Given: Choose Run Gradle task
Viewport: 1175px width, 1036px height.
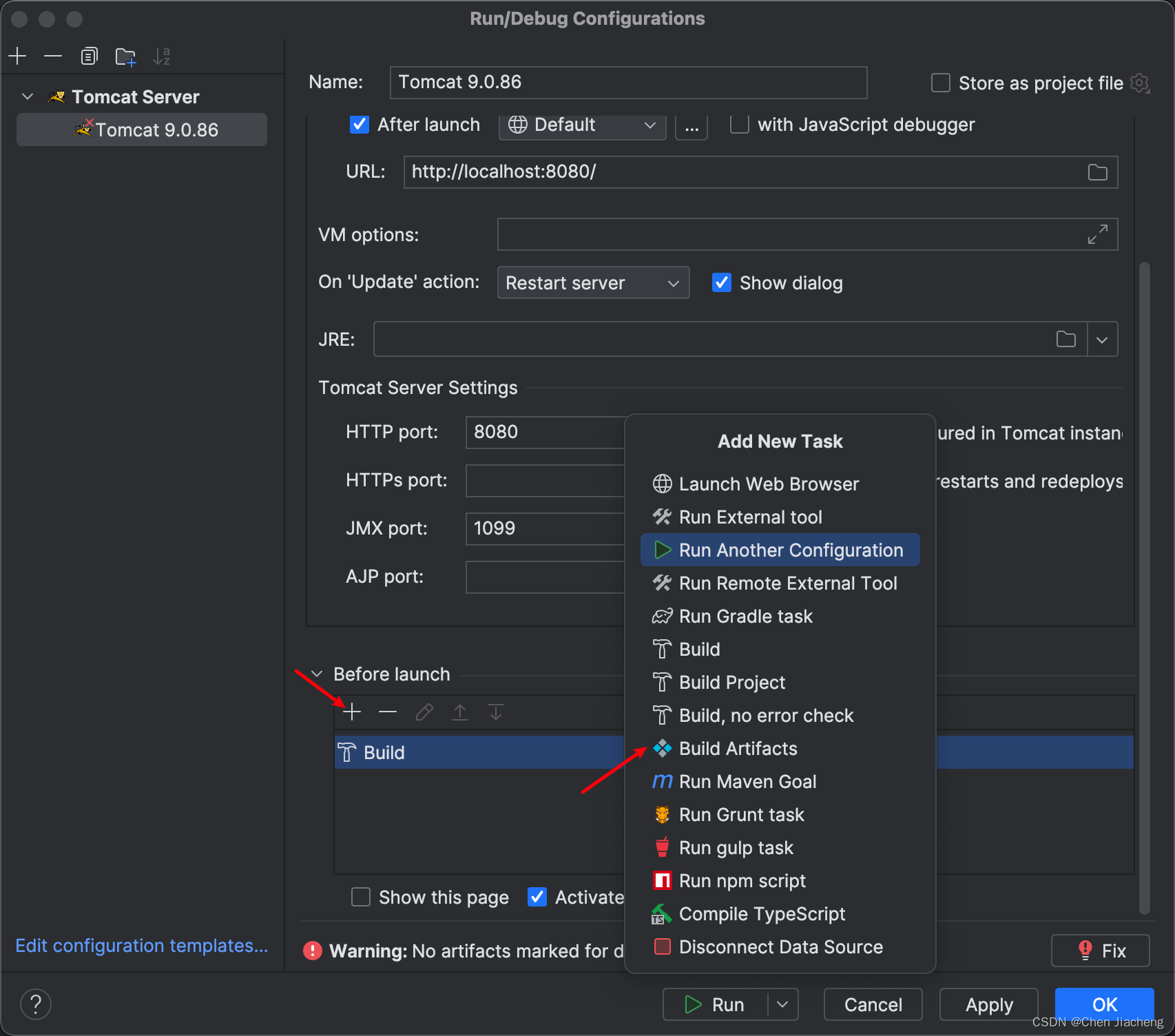Looking at the screenshot, I should tap(780, 617).
